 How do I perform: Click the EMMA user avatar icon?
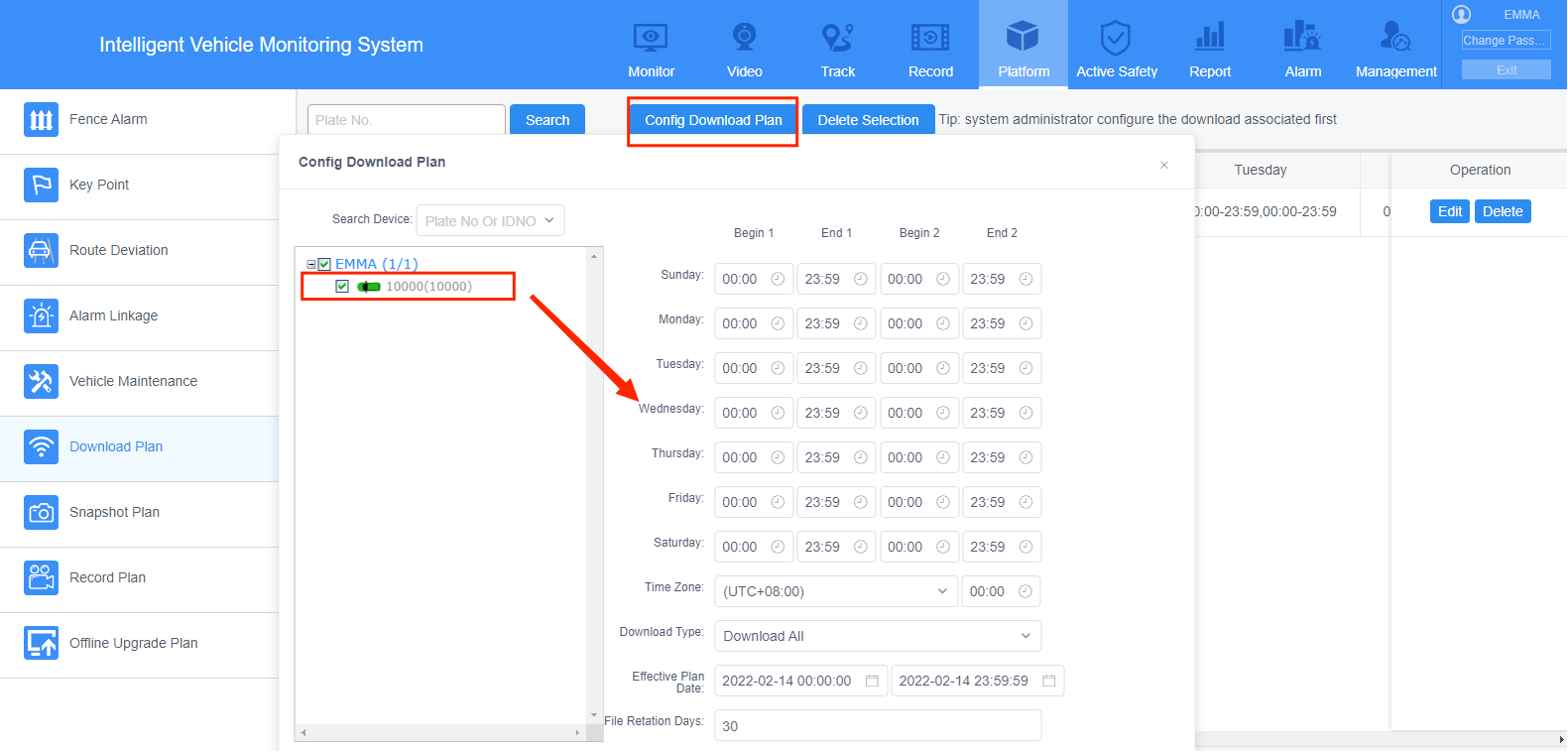pyautogui.click(x=1461, y=14)
